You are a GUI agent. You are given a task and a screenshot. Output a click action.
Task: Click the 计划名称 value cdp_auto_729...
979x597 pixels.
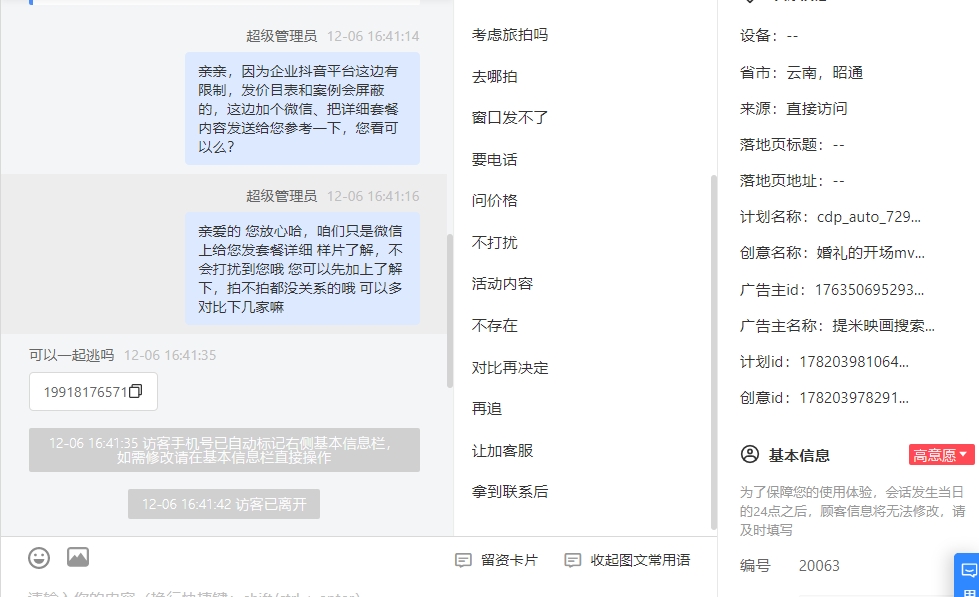868,217
